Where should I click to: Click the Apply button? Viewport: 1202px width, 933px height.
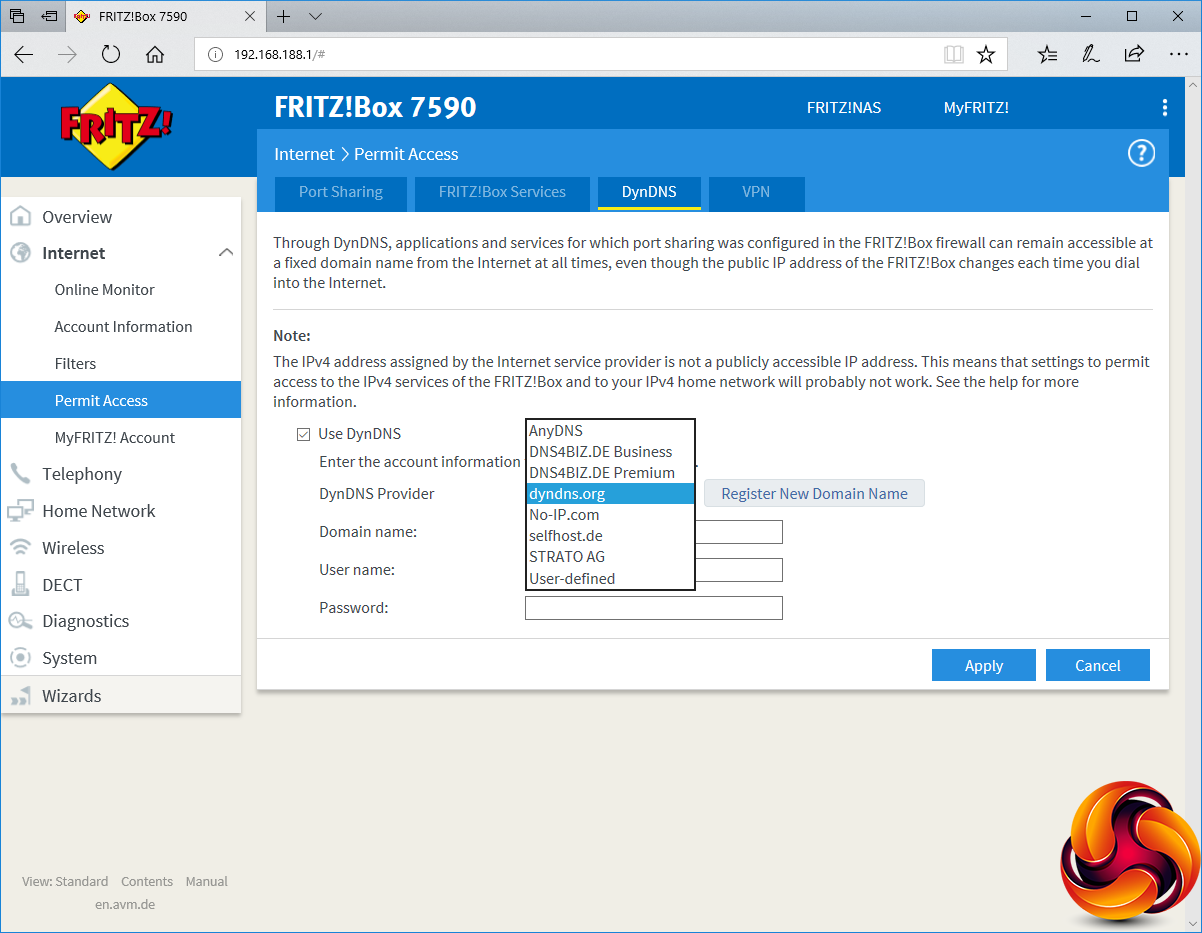pos(984,666)
